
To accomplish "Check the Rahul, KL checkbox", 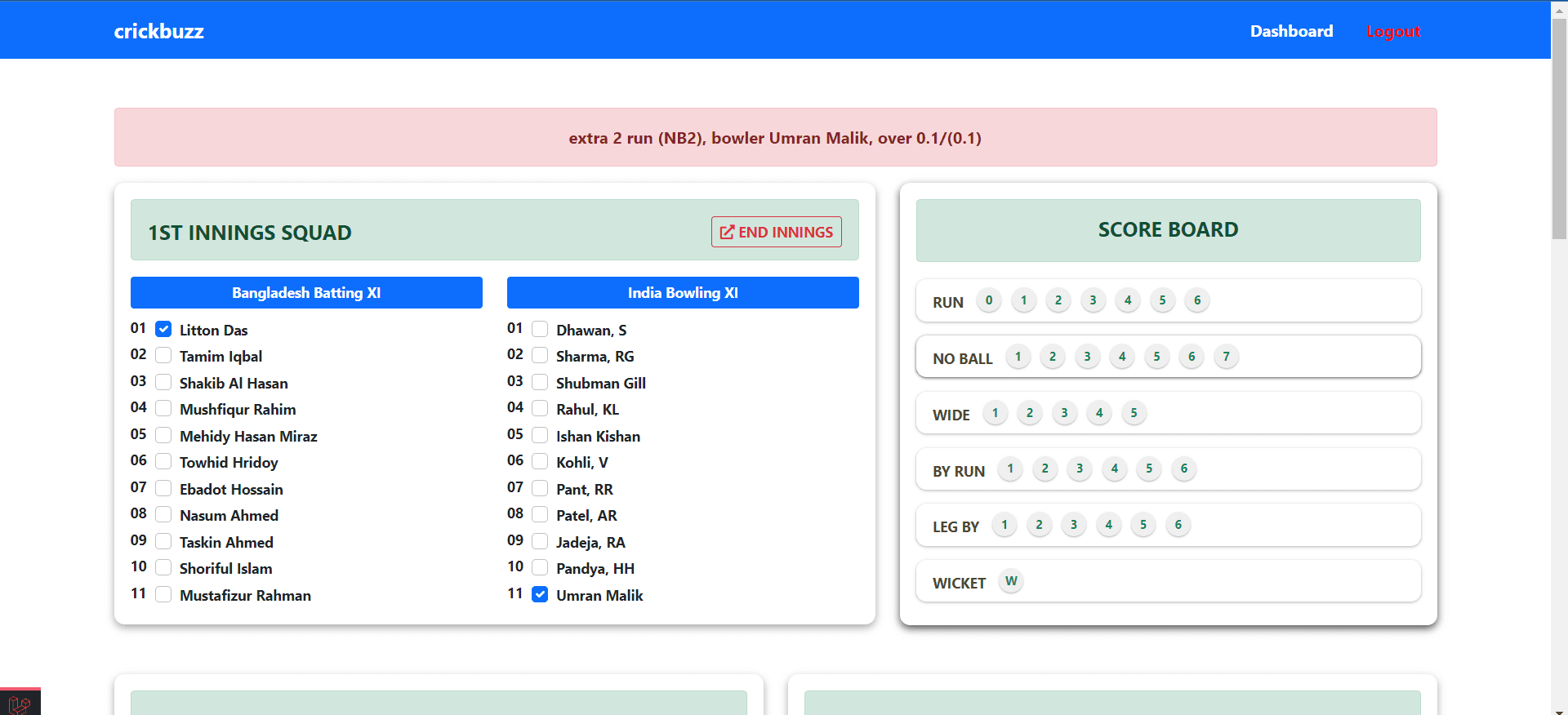I will [x=540, y=408].
